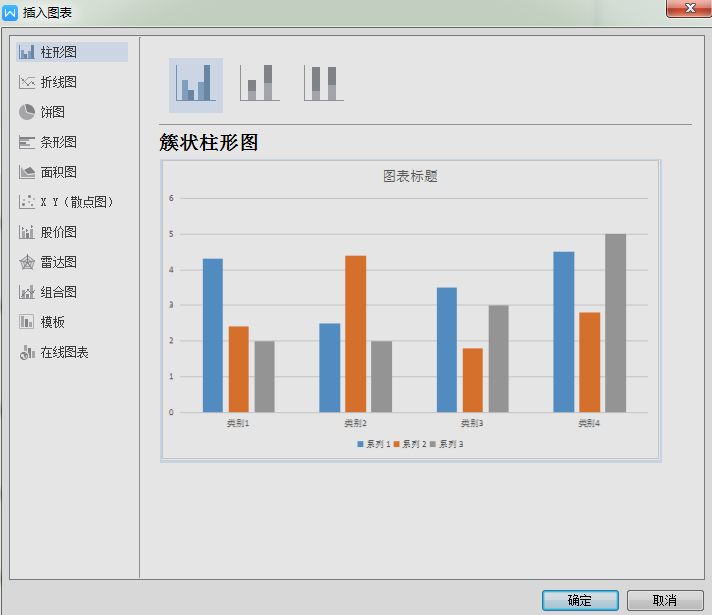This screenshot has width=712, height=615.
Task: Select the 条形图 bar chart icon
Action: (27, 142)
